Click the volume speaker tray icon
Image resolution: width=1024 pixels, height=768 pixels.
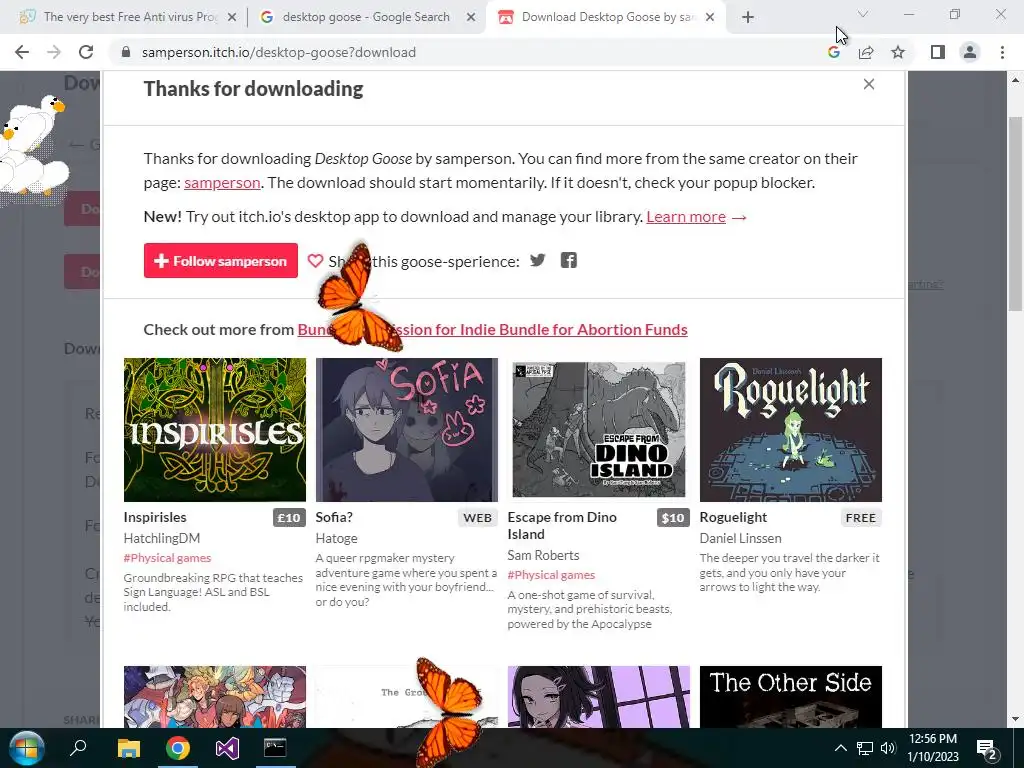point(888,748)
